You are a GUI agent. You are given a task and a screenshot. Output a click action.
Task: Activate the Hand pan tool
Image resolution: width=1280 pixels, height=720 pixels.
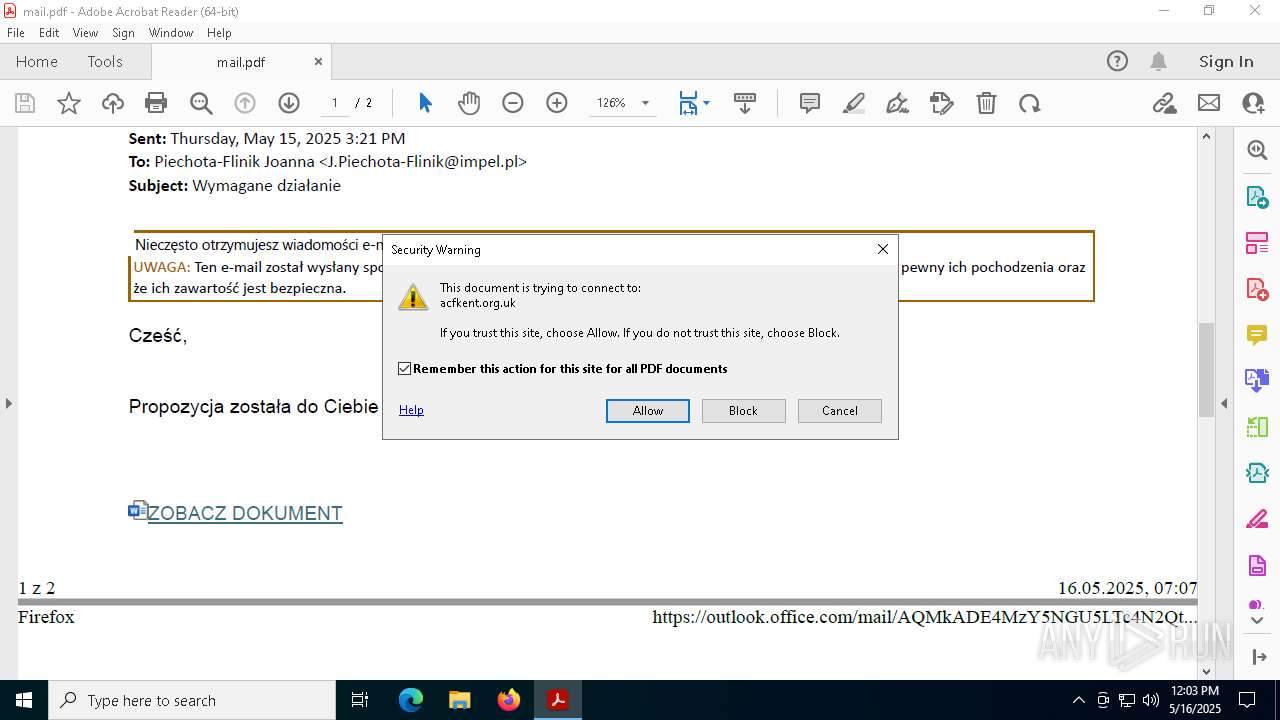pyautogui.click(x=469, y=103)
